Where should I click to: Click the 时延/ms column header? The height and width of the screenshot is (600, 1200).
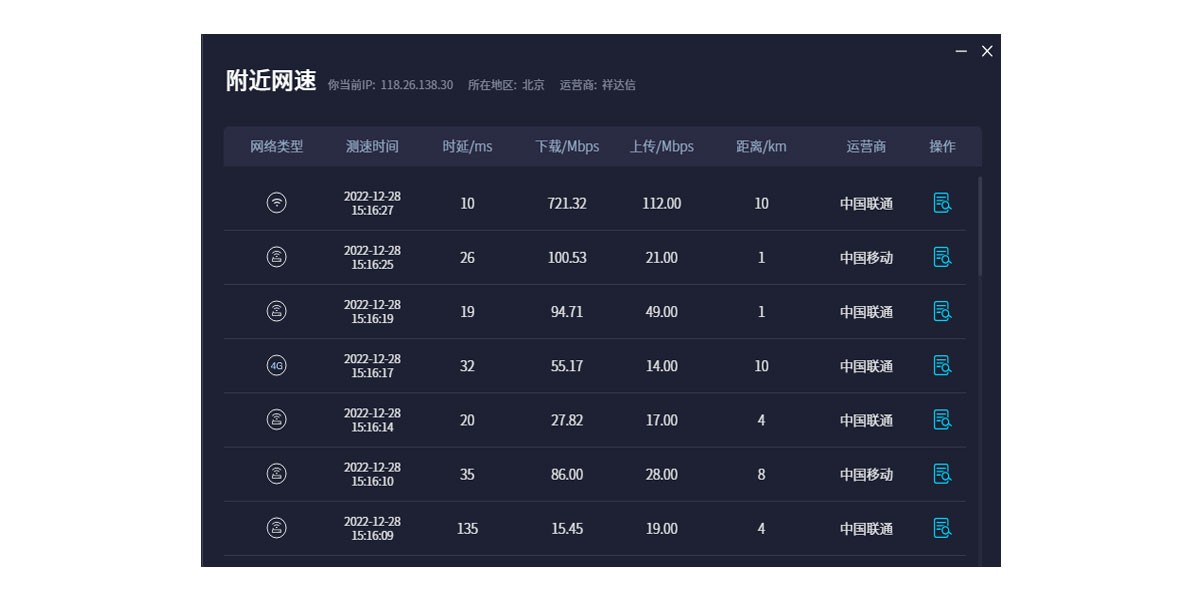(467, 146)
